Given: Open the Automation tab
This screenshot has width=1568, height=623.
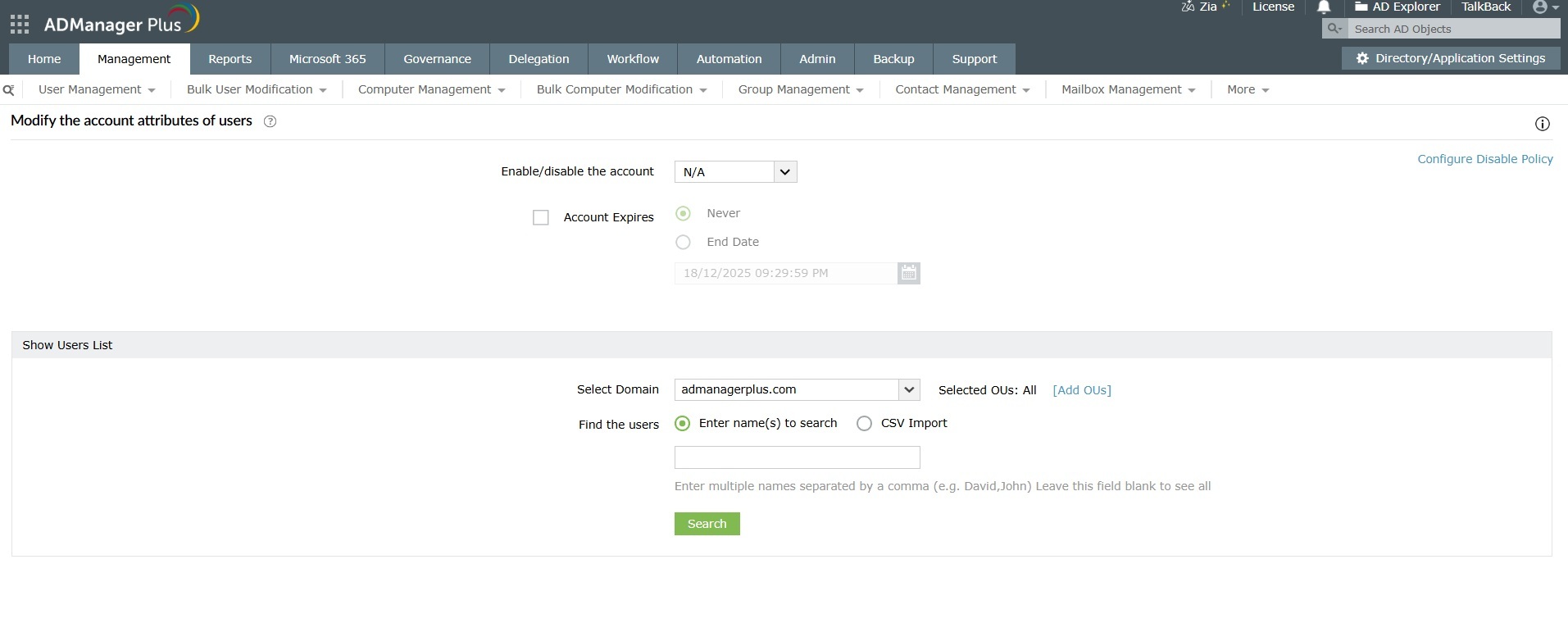Looking at the screenshot, I should [729, 59].
